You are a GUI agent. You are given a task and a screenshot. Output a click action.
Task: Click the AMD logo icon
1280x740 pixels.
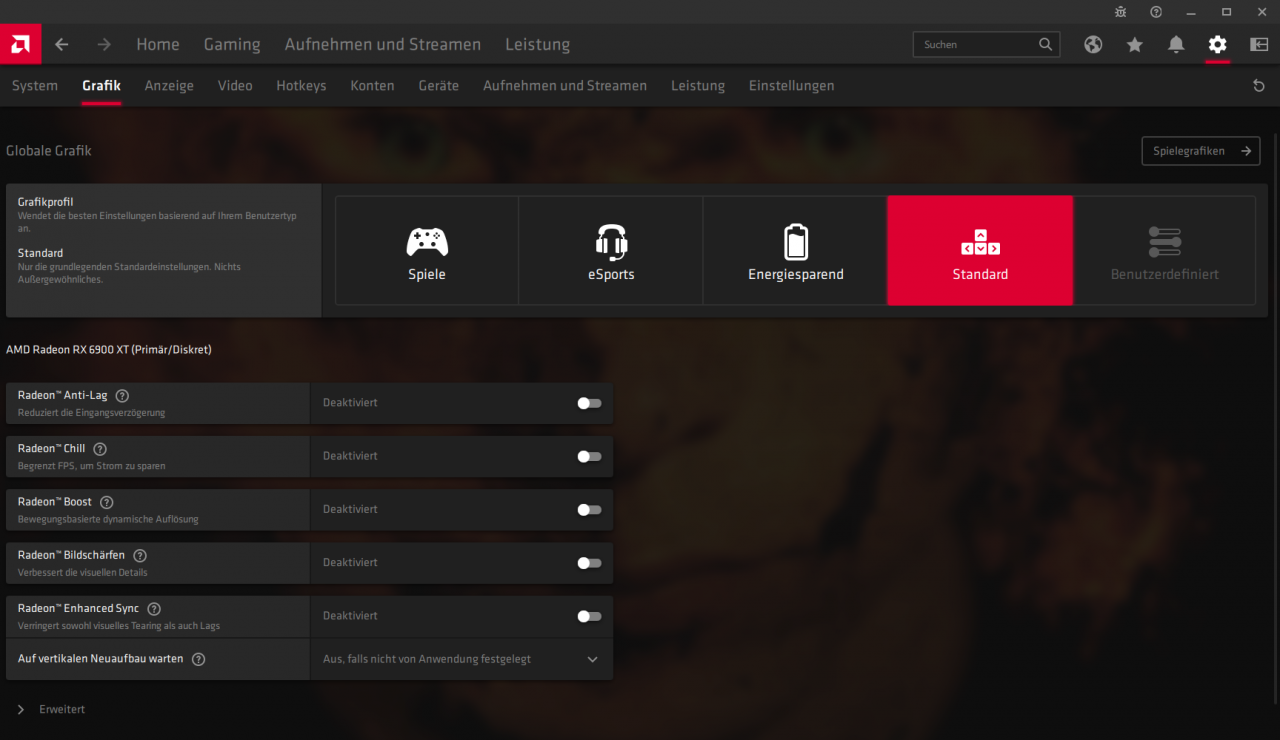tap(20, 44)
